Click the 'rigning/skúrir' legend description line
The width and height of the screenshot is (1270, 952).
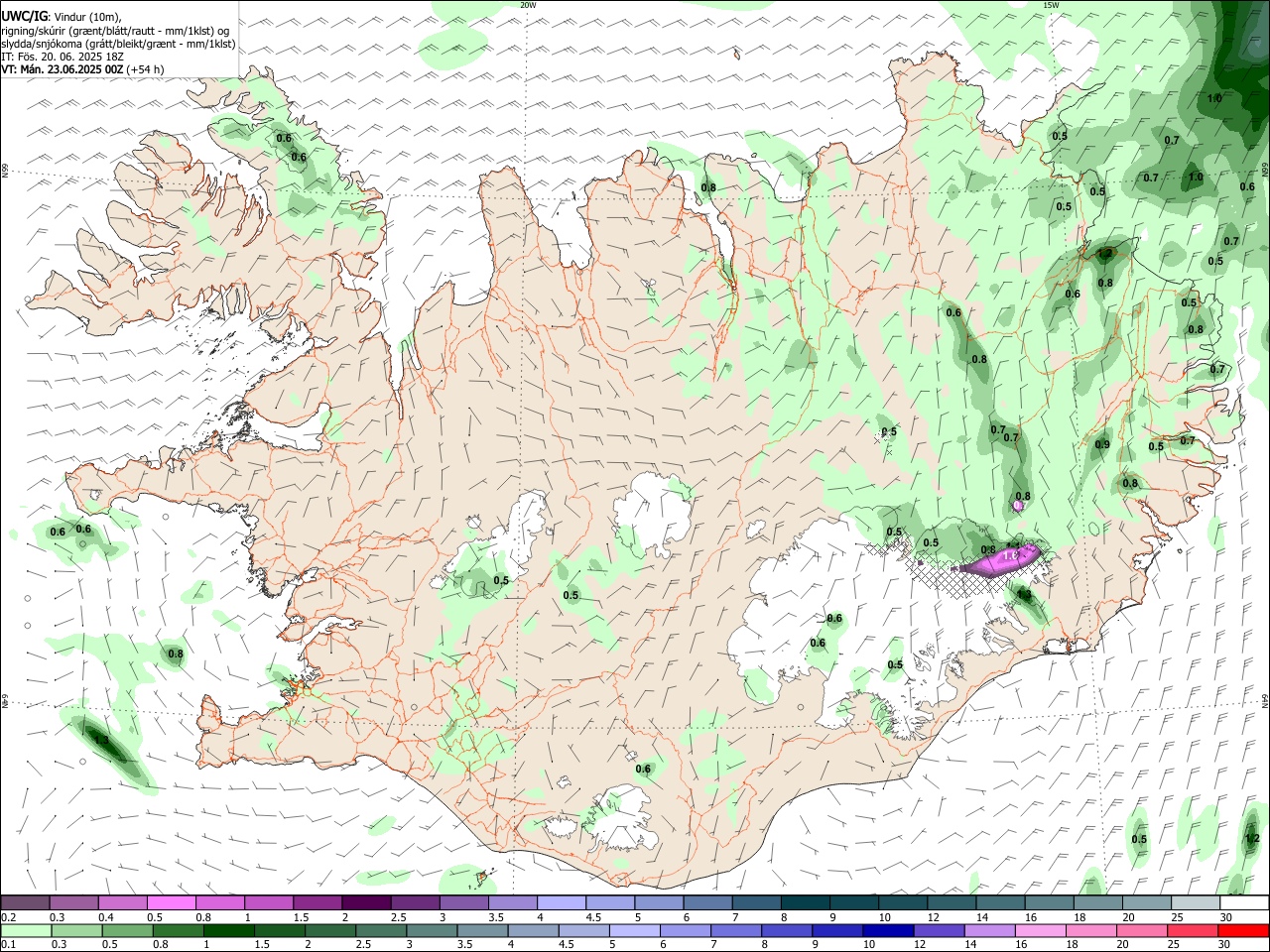tap(115, 30)
